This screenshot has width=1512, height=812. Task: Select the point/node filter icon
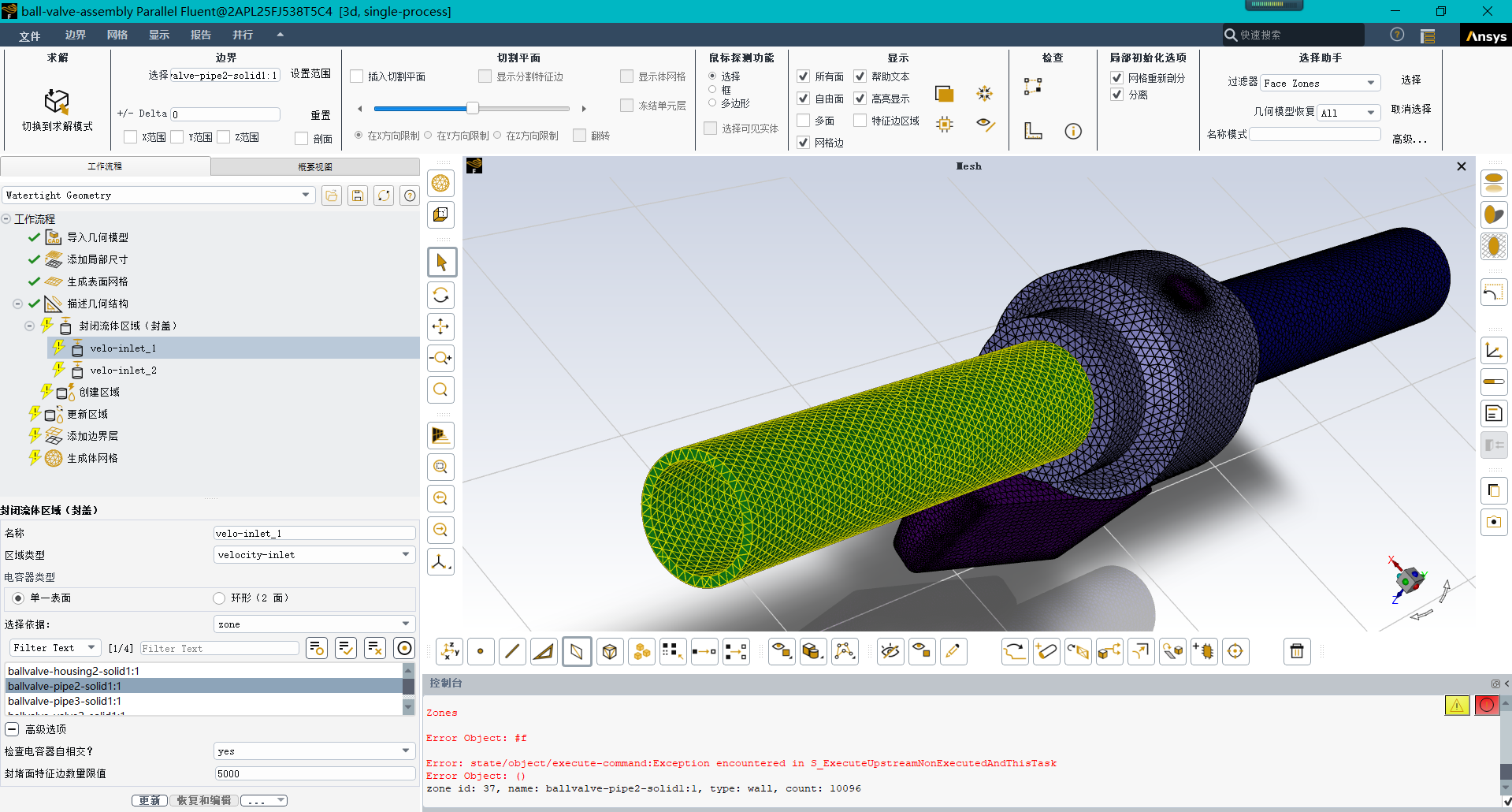[481, 651]
